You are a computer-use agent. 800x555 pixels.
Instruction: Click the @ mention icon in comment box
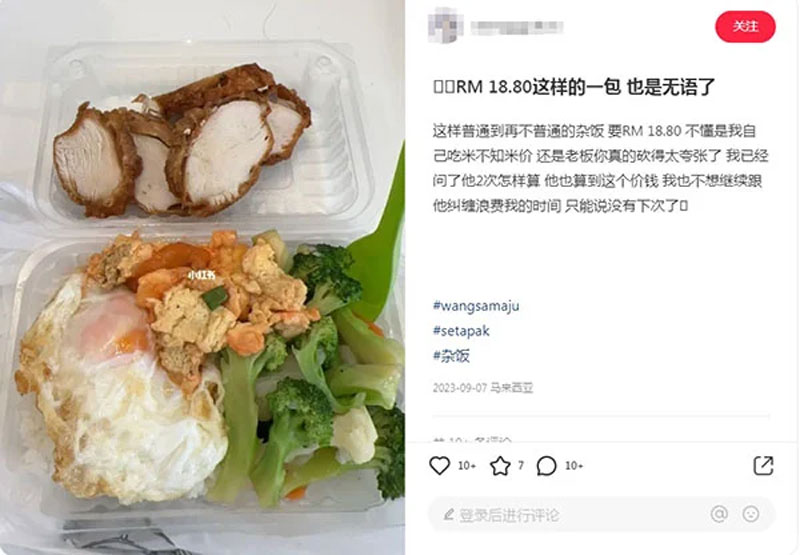tap(719, 514)
